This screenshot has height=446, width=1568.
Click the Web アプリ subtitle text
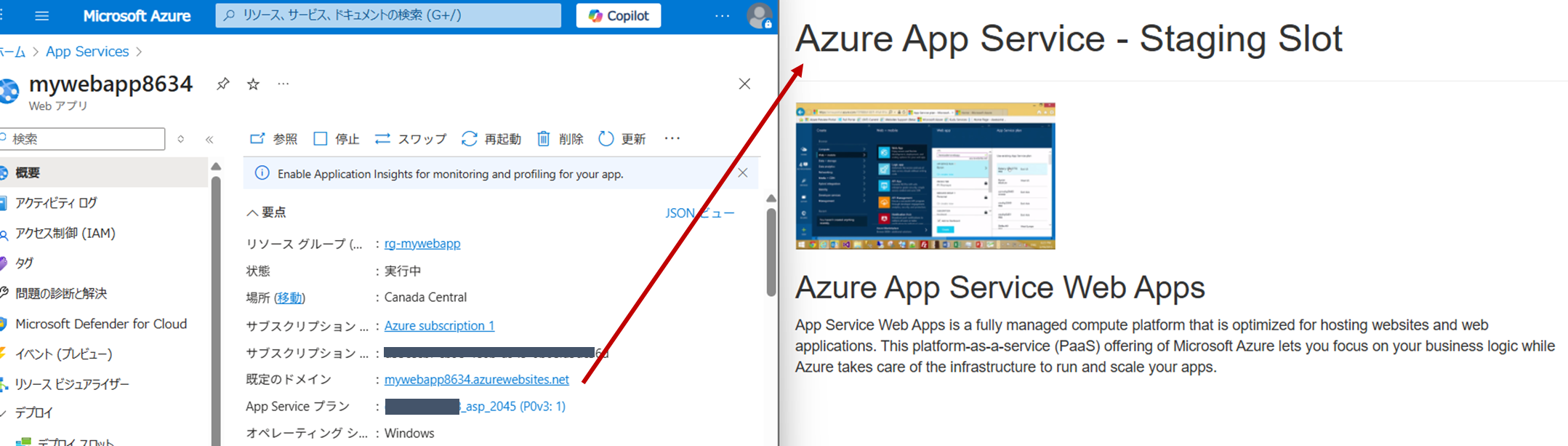58,106
